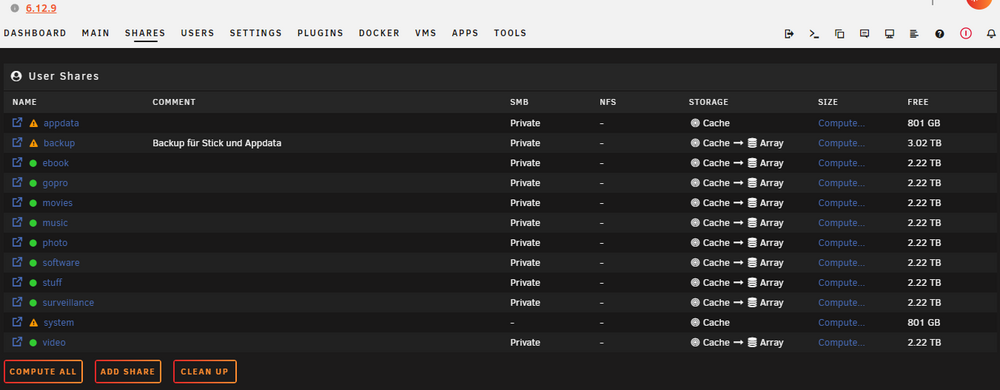Open the photo share name link

click(x=55, y=243)
